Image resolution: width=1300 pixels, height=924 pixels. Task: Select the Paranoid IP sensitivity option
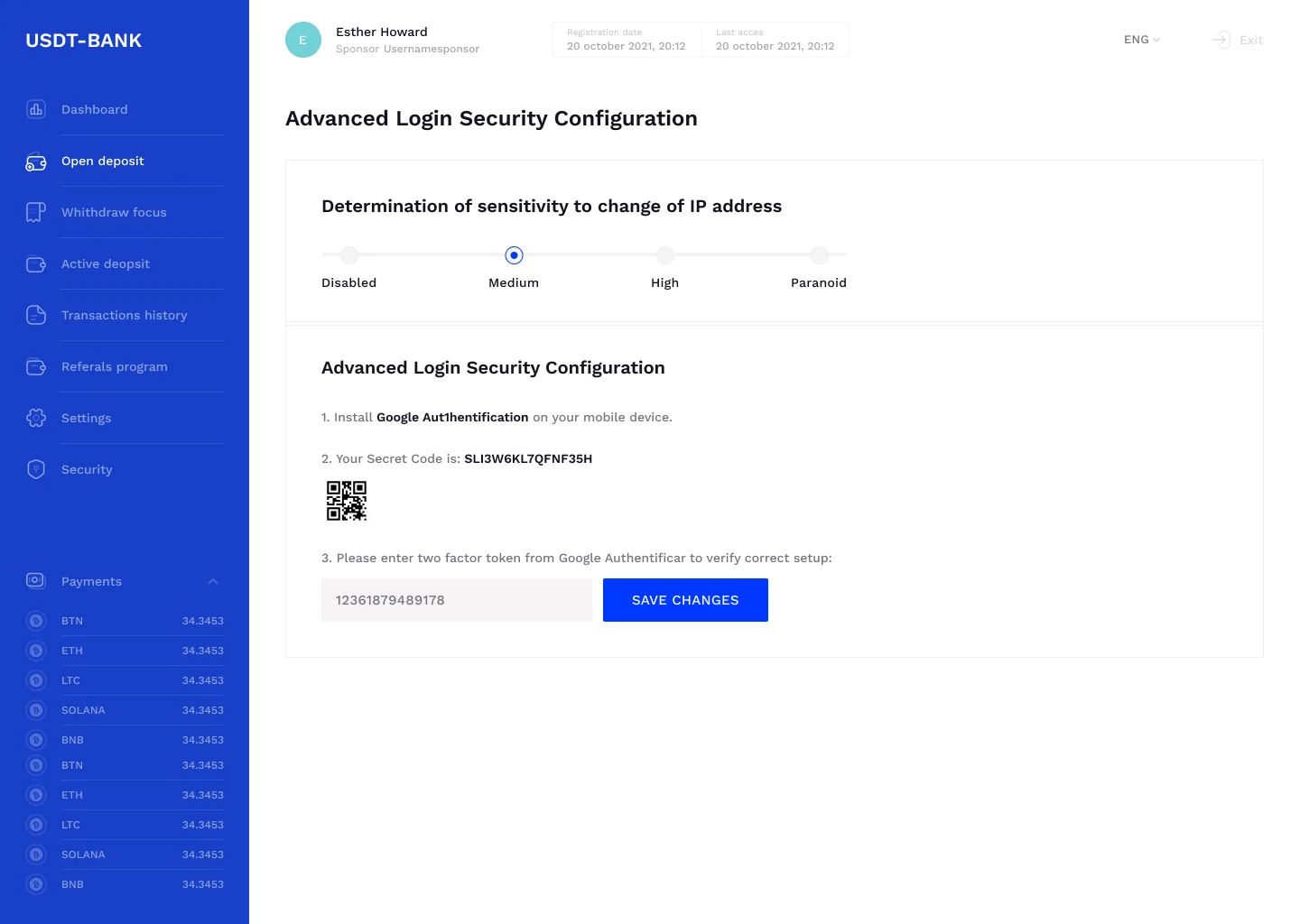819,255
